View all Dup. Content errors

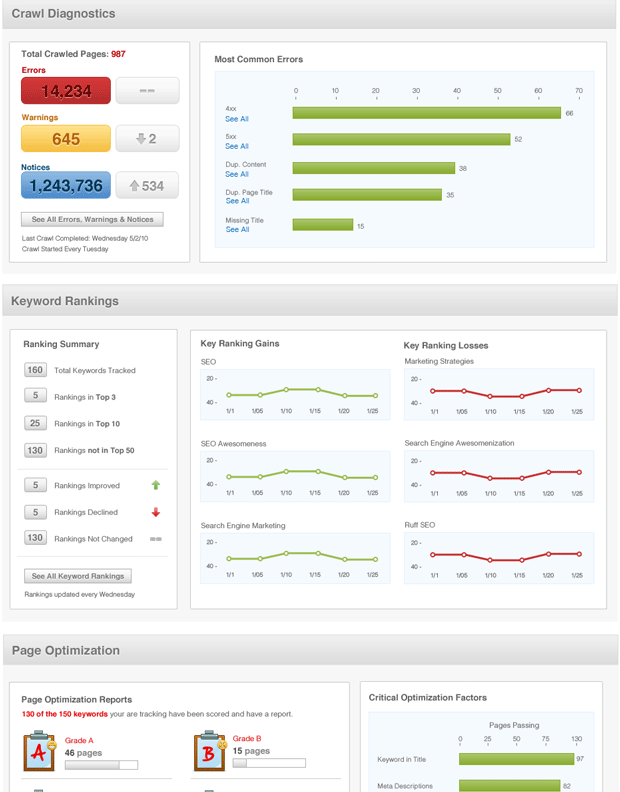click(x=237, y=174)
